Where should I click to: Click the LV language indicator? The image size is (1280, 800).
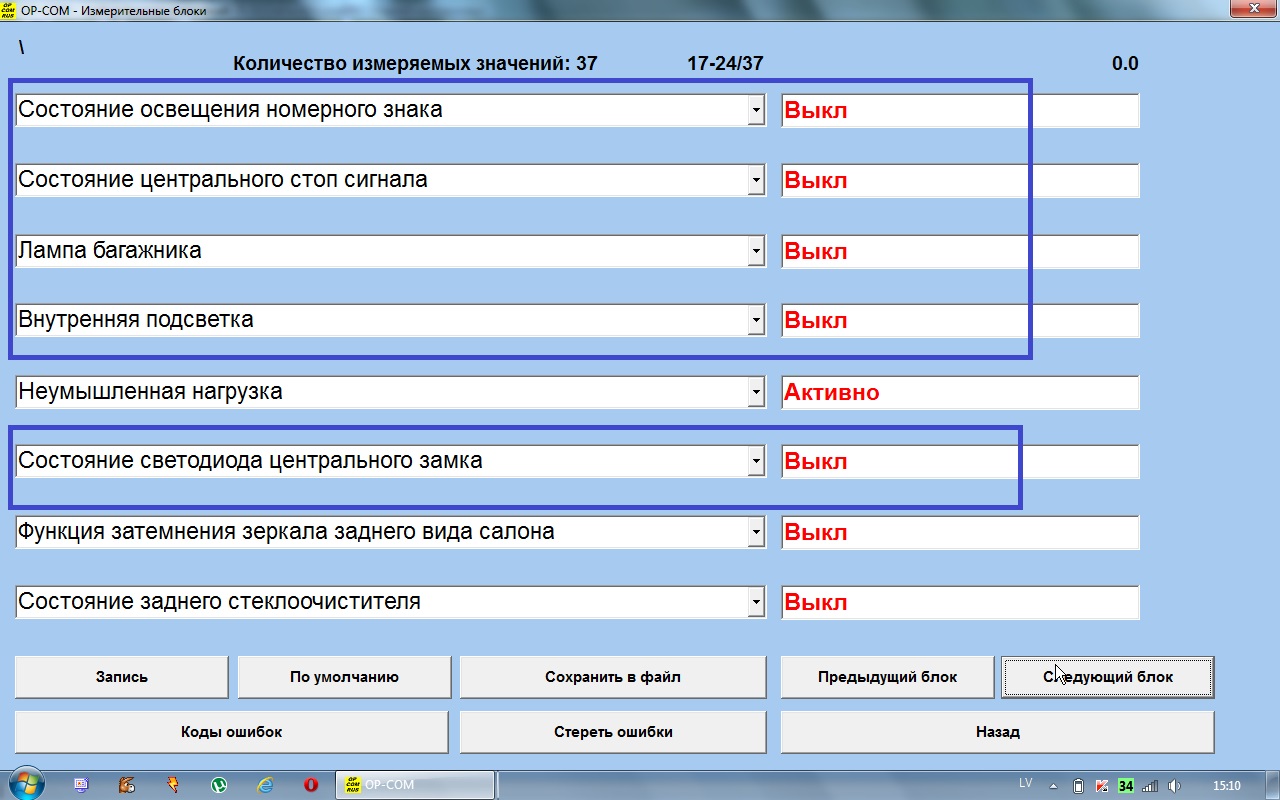tap(1025, 783)
